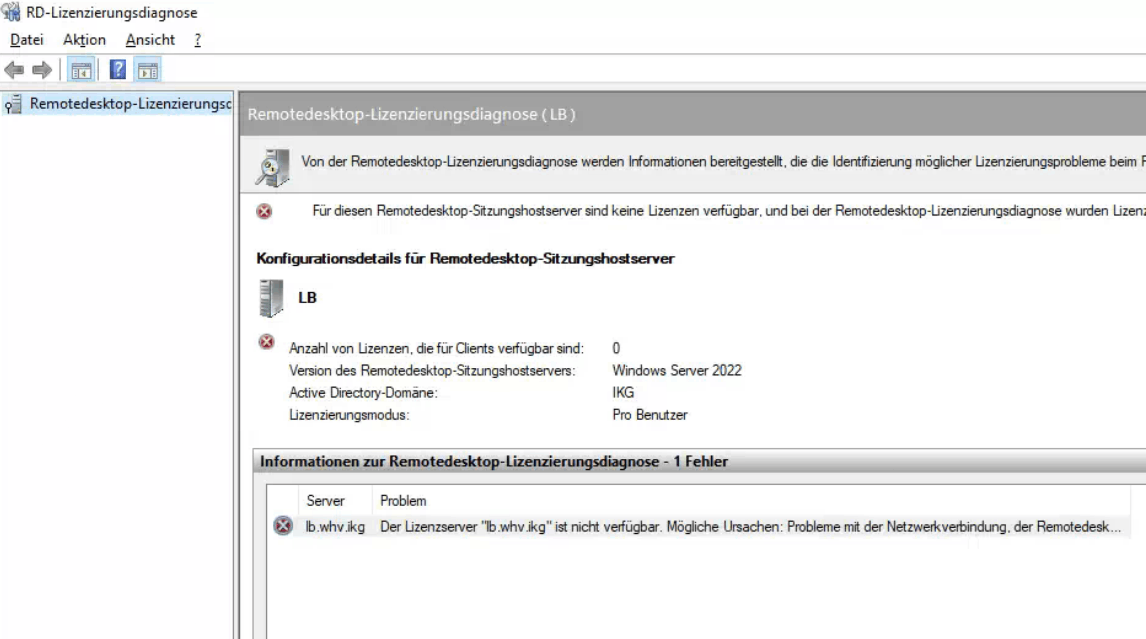Click the red error icon beside license warning
This screenshot has height=639, width=1146.
264,211
